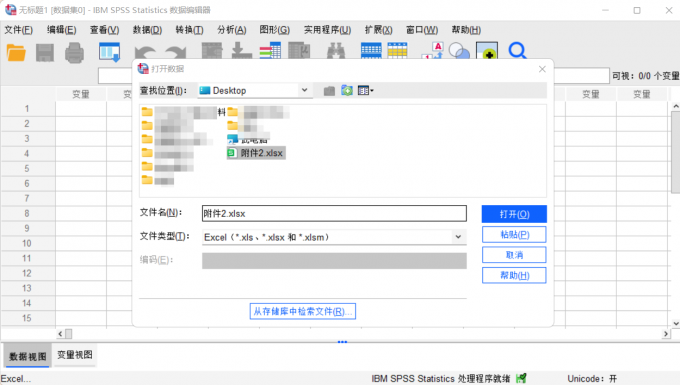Click the undo arrow toolbar icon
The image size is (680, 385).
(x=145, y=53)
